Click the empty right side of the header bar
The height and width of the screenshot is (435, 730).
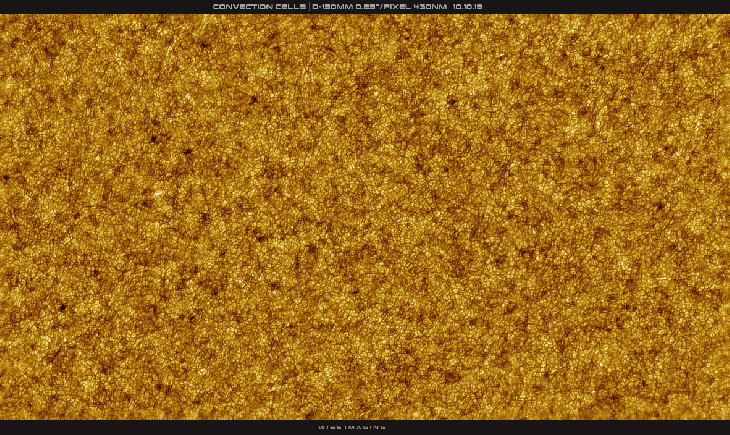(610, 7)
